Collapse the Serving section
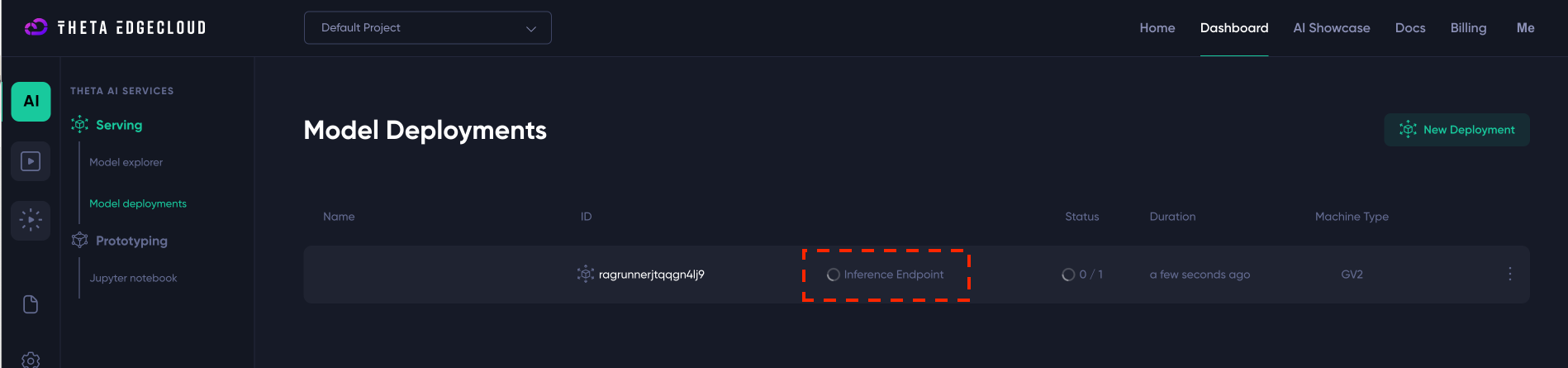Viewport: 1568px width, 368px height. click(x=119, y=125)
